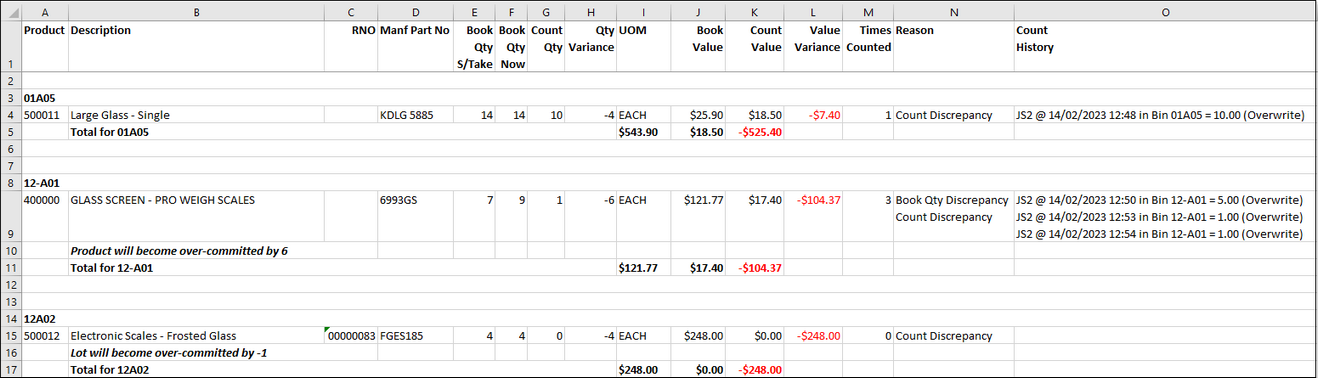The width and height of the screenshot is (1318, 378).
Task: Select part number KDLG 5885
Action: pos(414,115)
